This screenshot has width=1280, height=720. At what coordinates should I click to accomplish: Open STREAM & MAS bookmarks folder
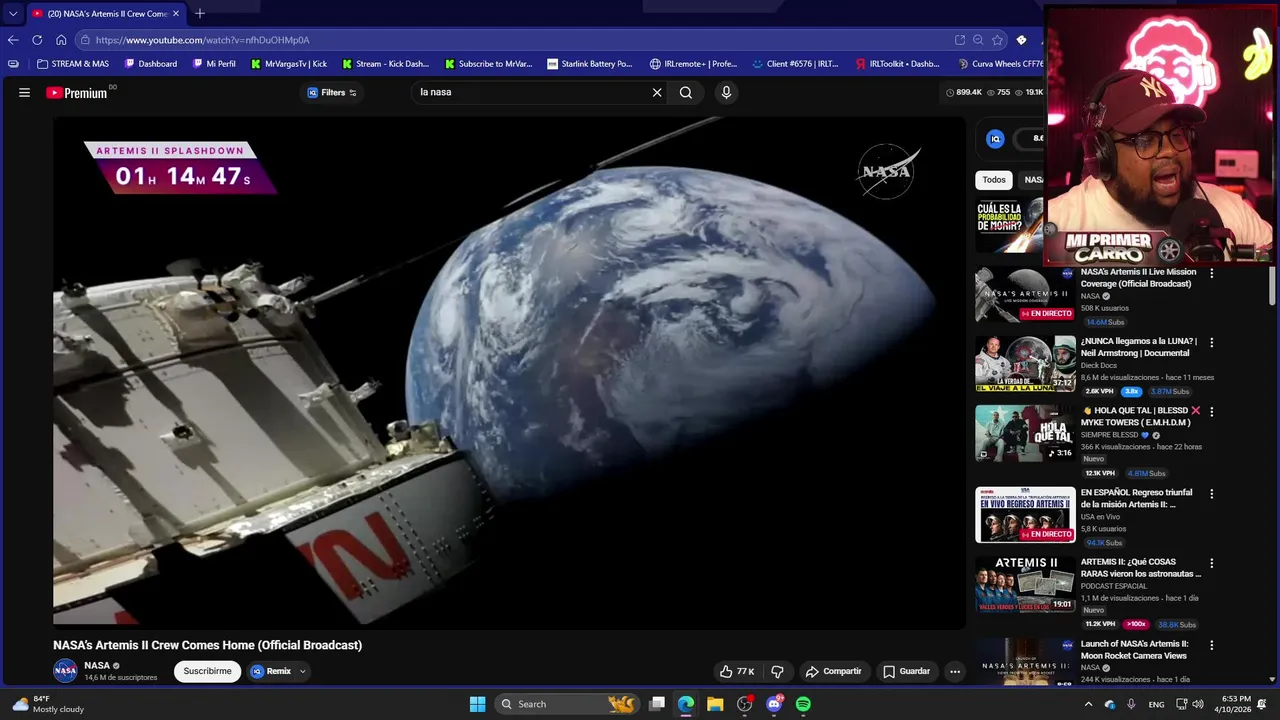click(x=73, y=64)
